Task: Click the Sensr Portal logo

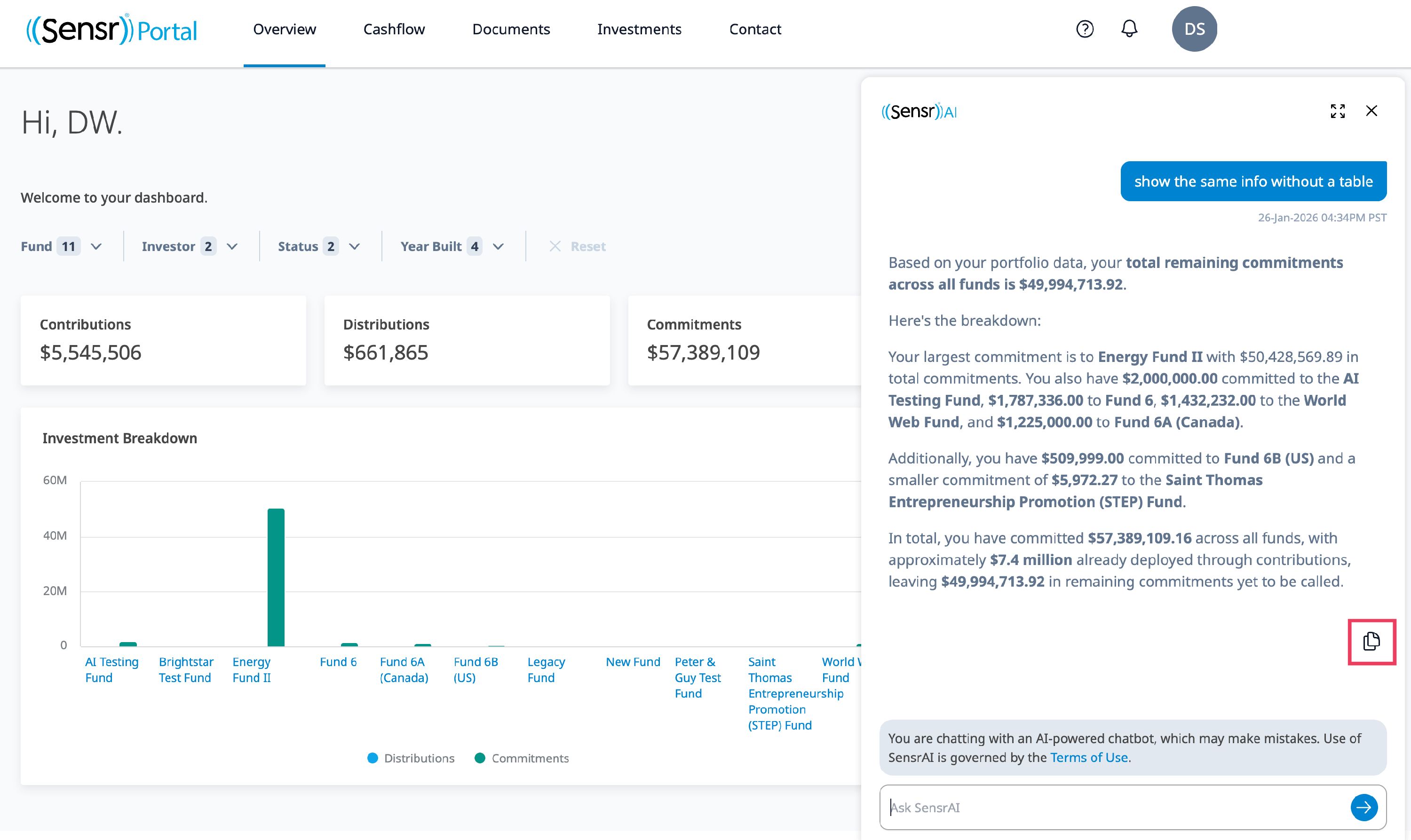Action: (x=111, y=30)
